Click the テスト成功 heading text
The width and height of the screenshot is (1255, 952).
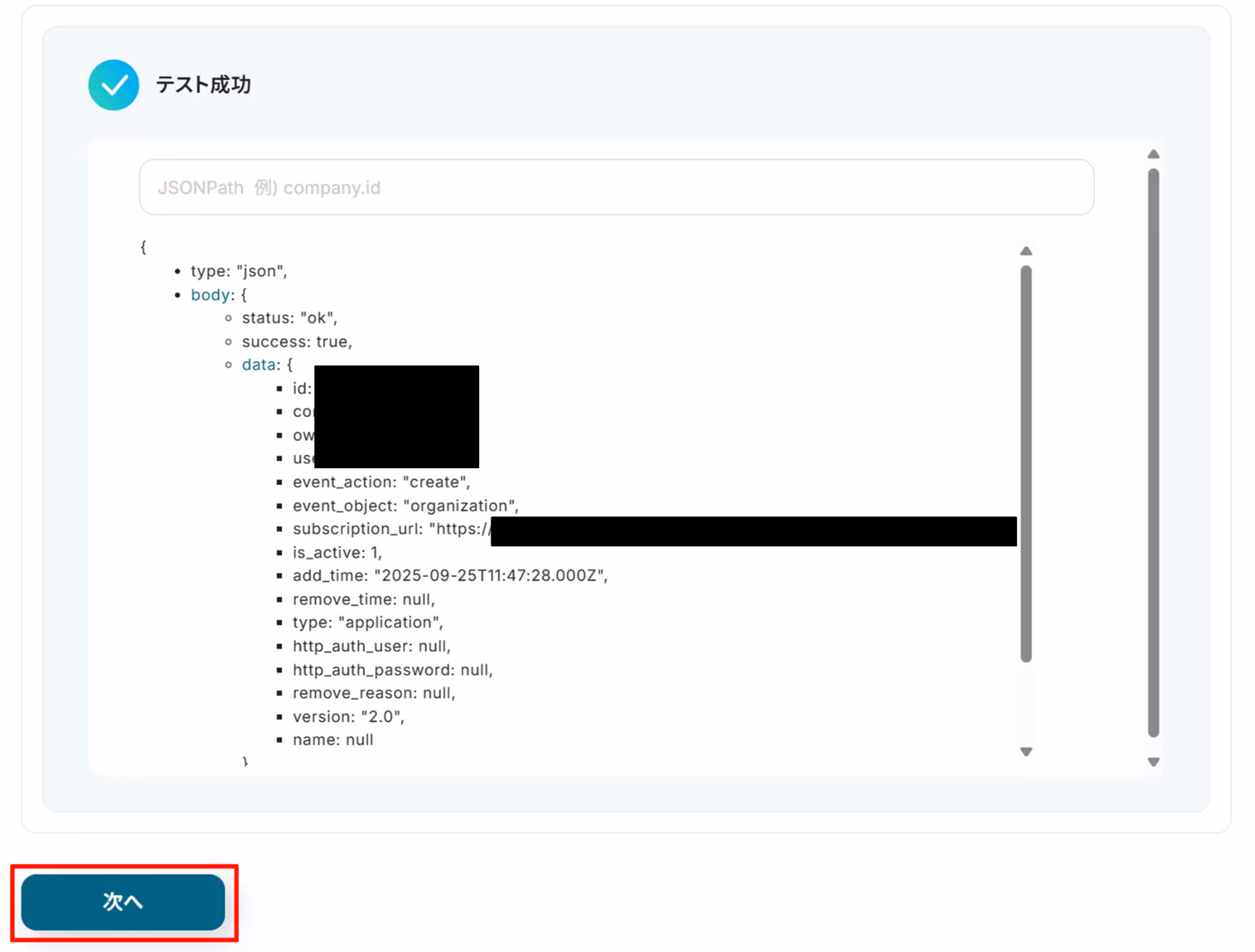(x=203, y=85)
